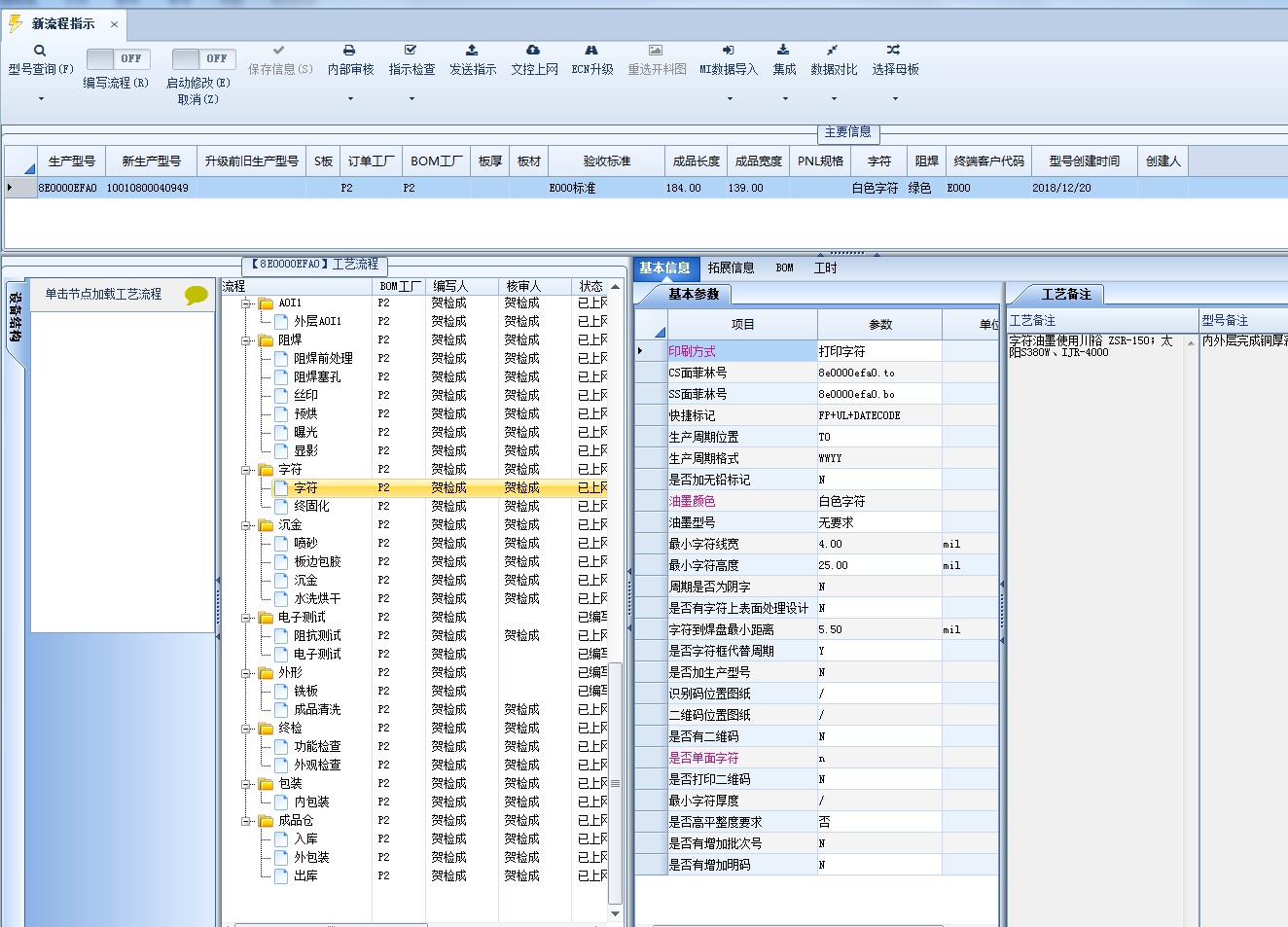Select the 基本参数 sub-tab

pyautogui.click(x=694, y=294)
